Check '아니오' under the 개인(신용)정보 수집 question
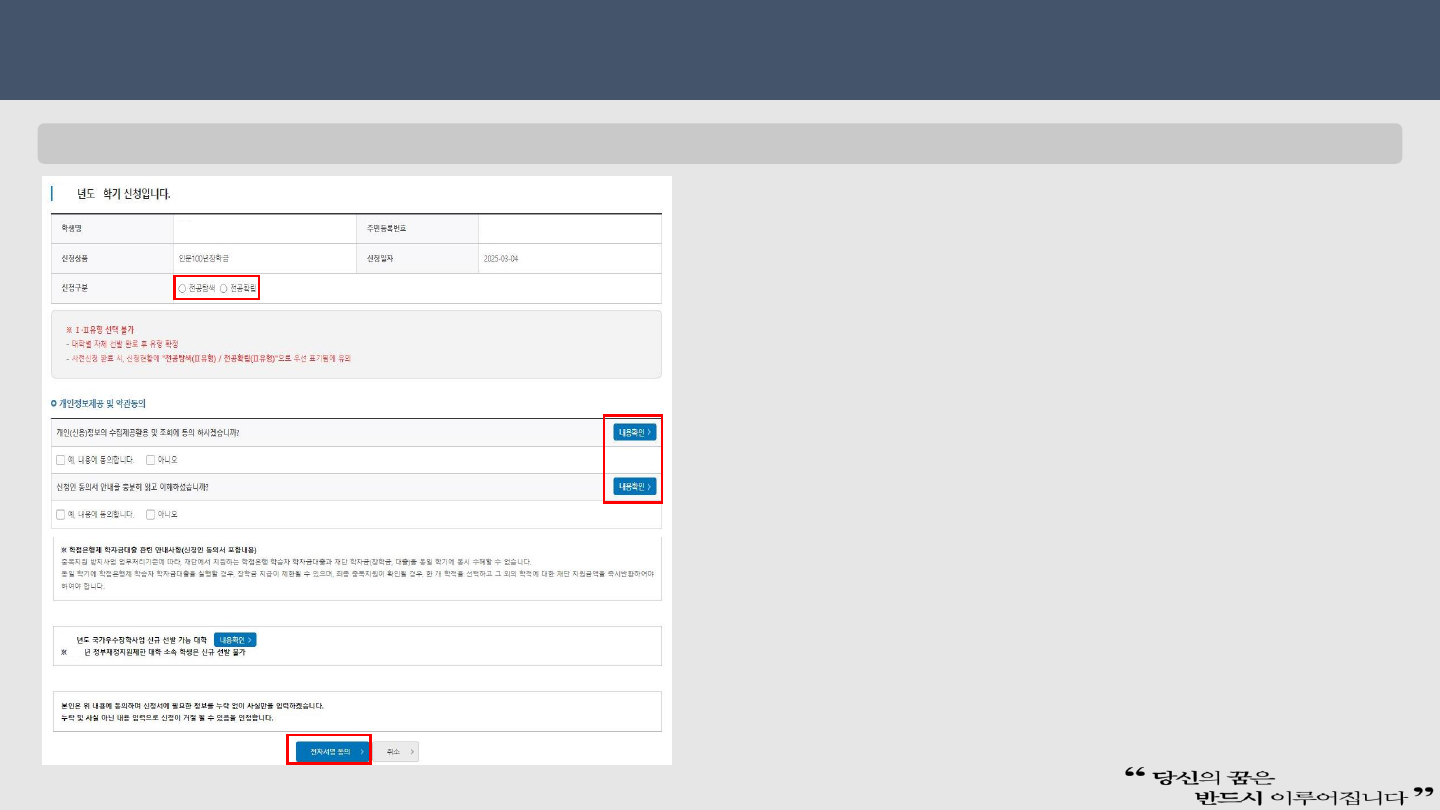This screenshot has width=1440, height=810. coord(150,460)
